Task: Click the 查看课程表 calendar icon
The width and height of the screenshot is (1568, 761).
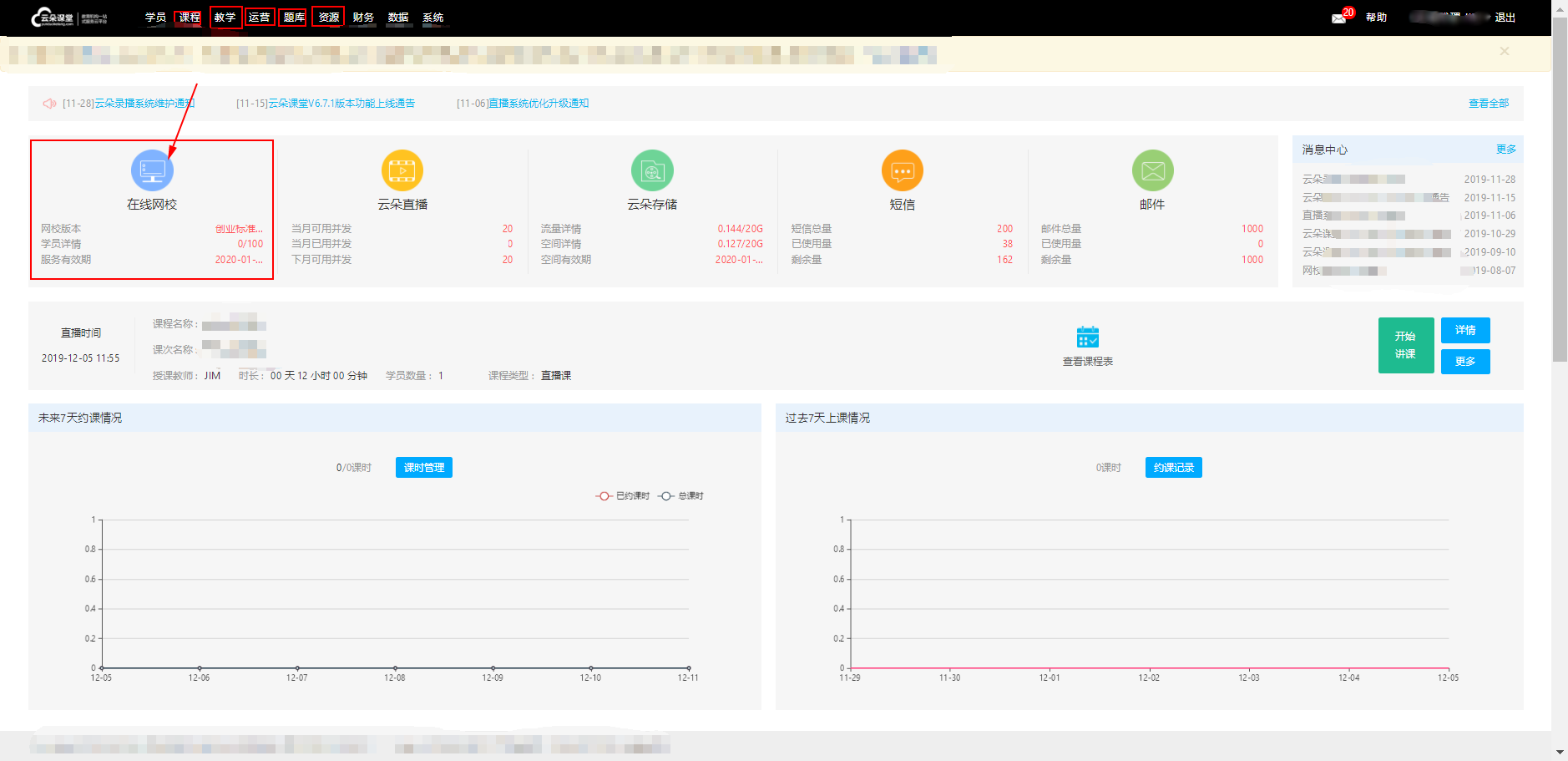Action: point(1088,337)
